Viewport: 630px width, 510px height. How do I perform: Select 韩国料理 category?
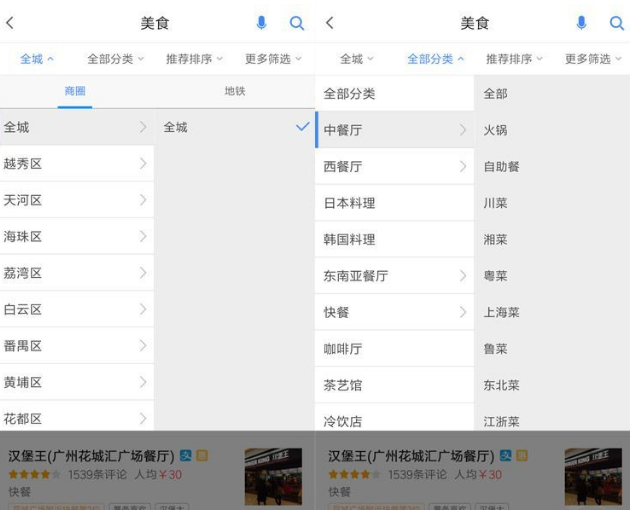[x=395, y=240]
